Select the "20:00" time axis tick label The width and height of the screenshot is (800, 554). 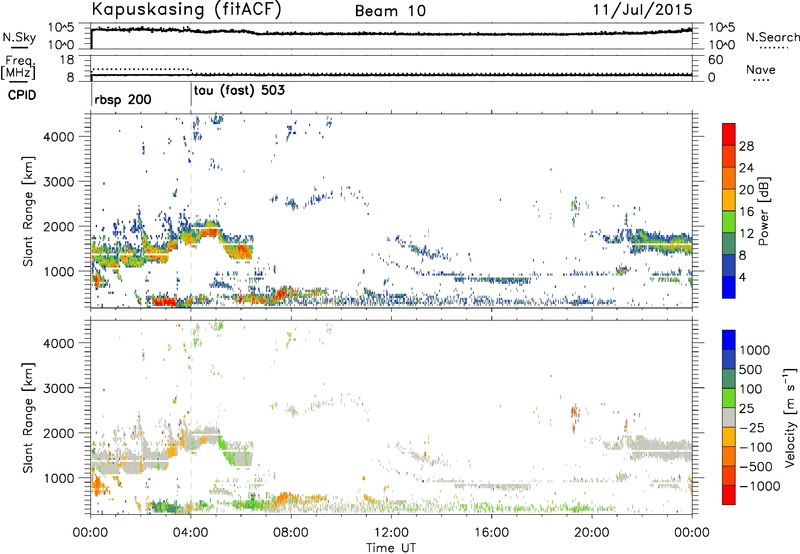(592, 533)
